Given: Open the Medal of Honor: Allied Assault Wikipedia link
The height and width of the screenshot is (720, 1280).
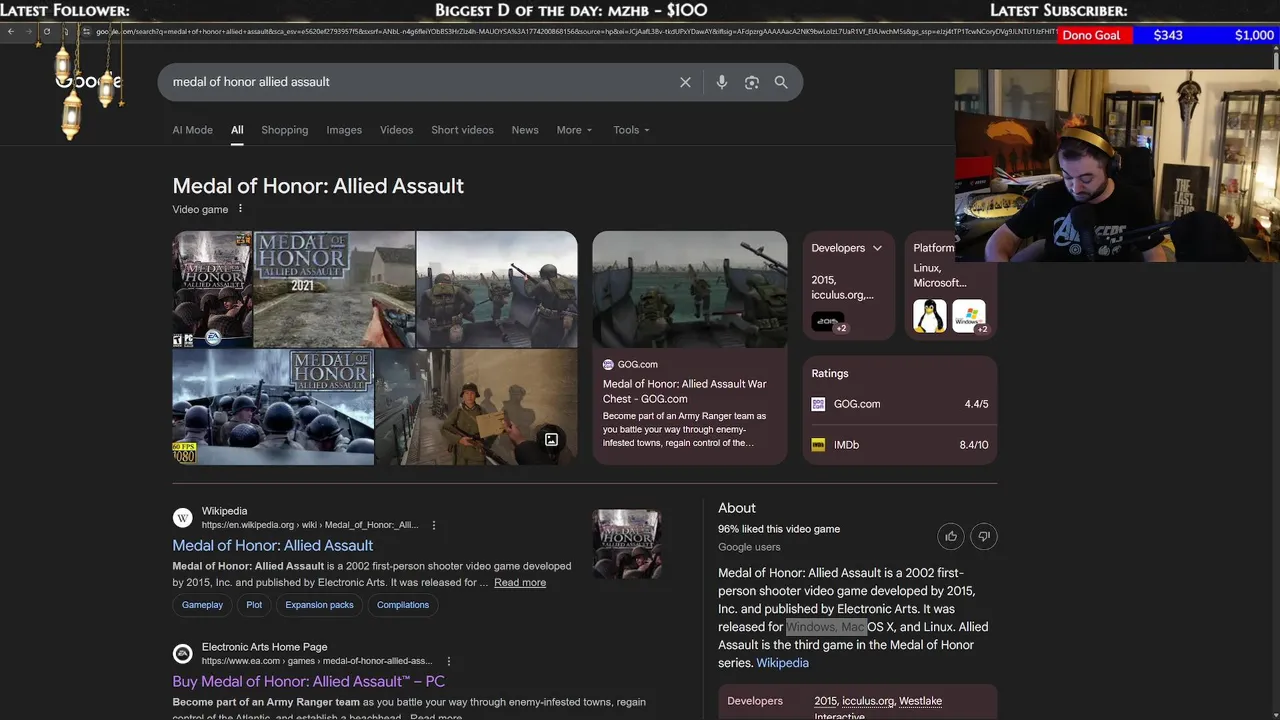Looking at the screenshot, I should tap(272, 545).
